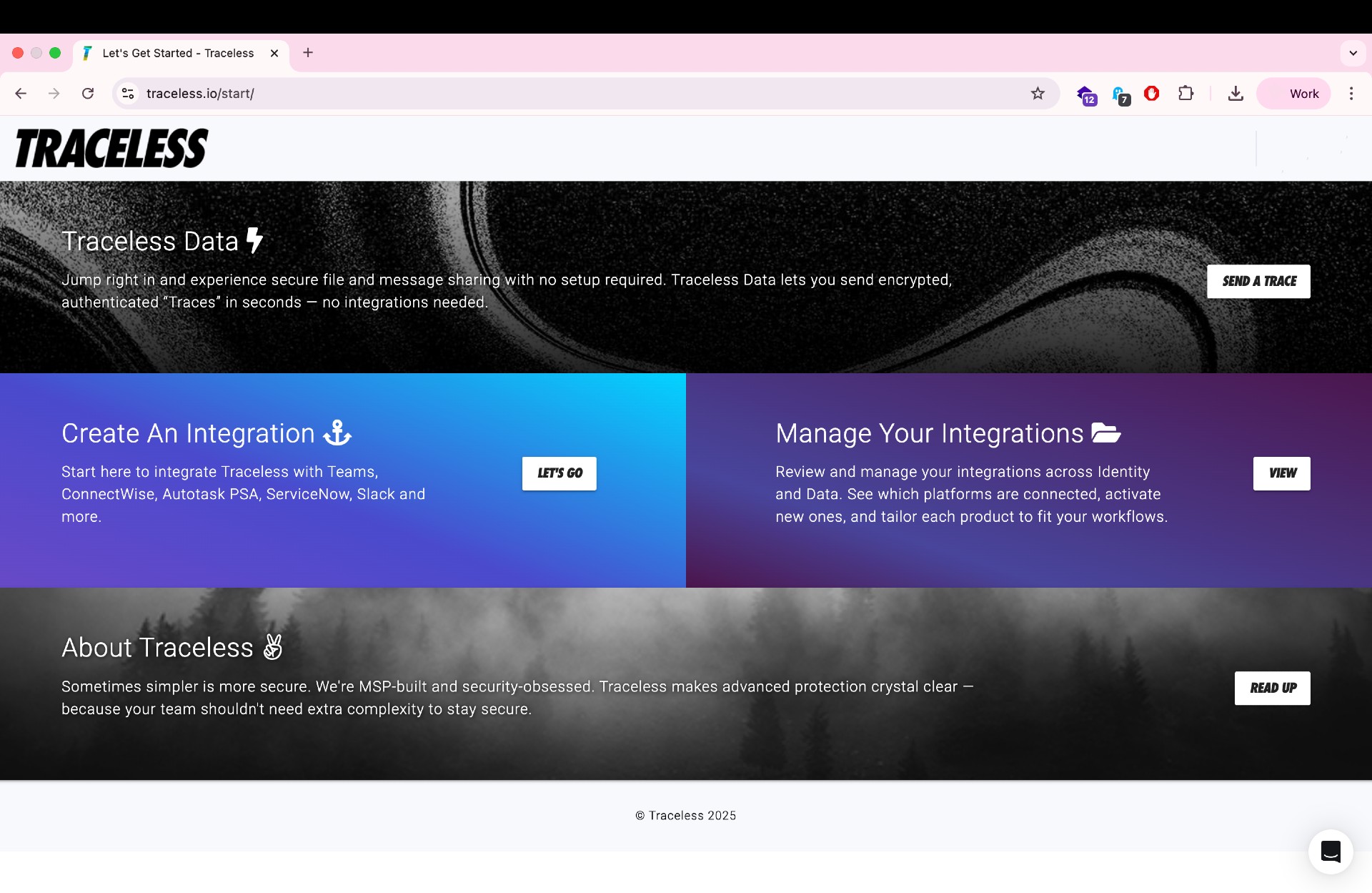Image resolution: width=1372 pixels, height=893 pixels.
Task: Click the Traceless logo in header
Action: pyautogui.click(x=111, y=148)
